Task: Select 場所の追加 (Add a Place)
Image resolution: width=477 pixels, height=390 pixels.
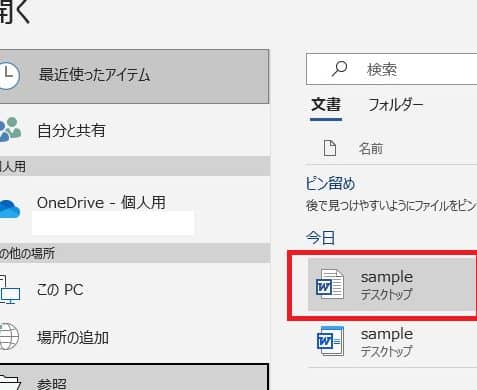Action: pos(134,337)
